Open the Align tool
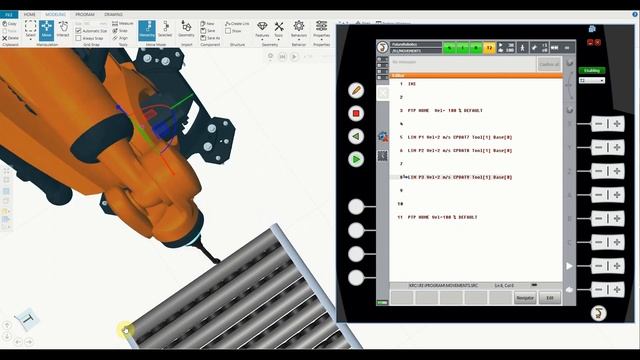 pos(120,38)
